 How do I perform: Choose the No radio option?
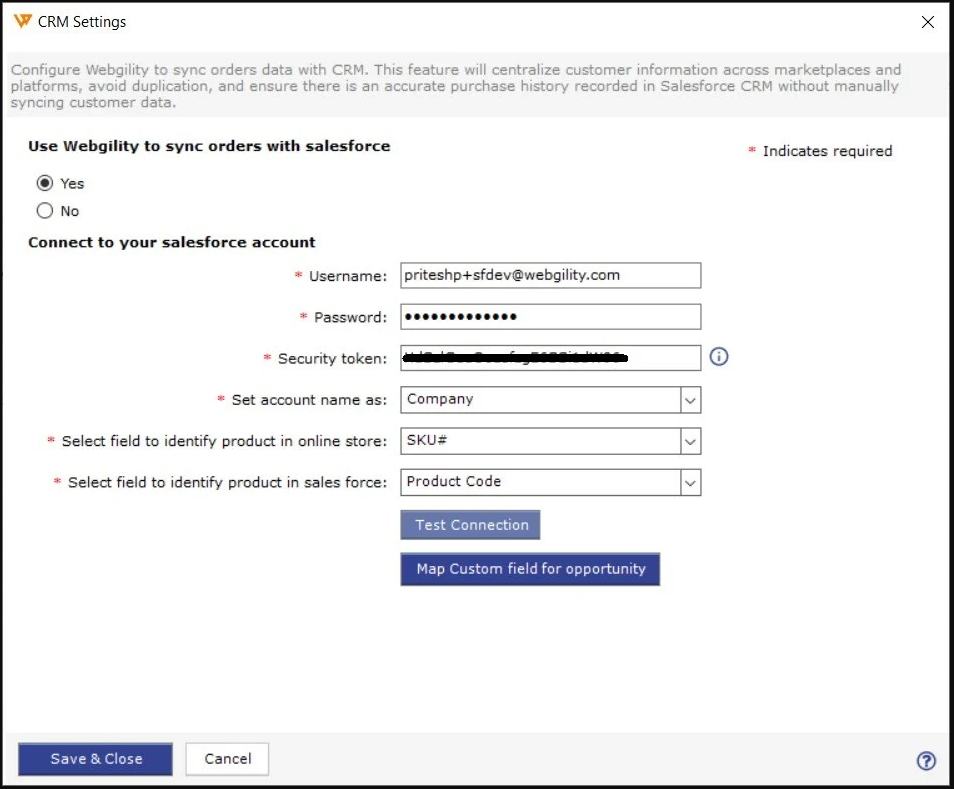[44, 211]
